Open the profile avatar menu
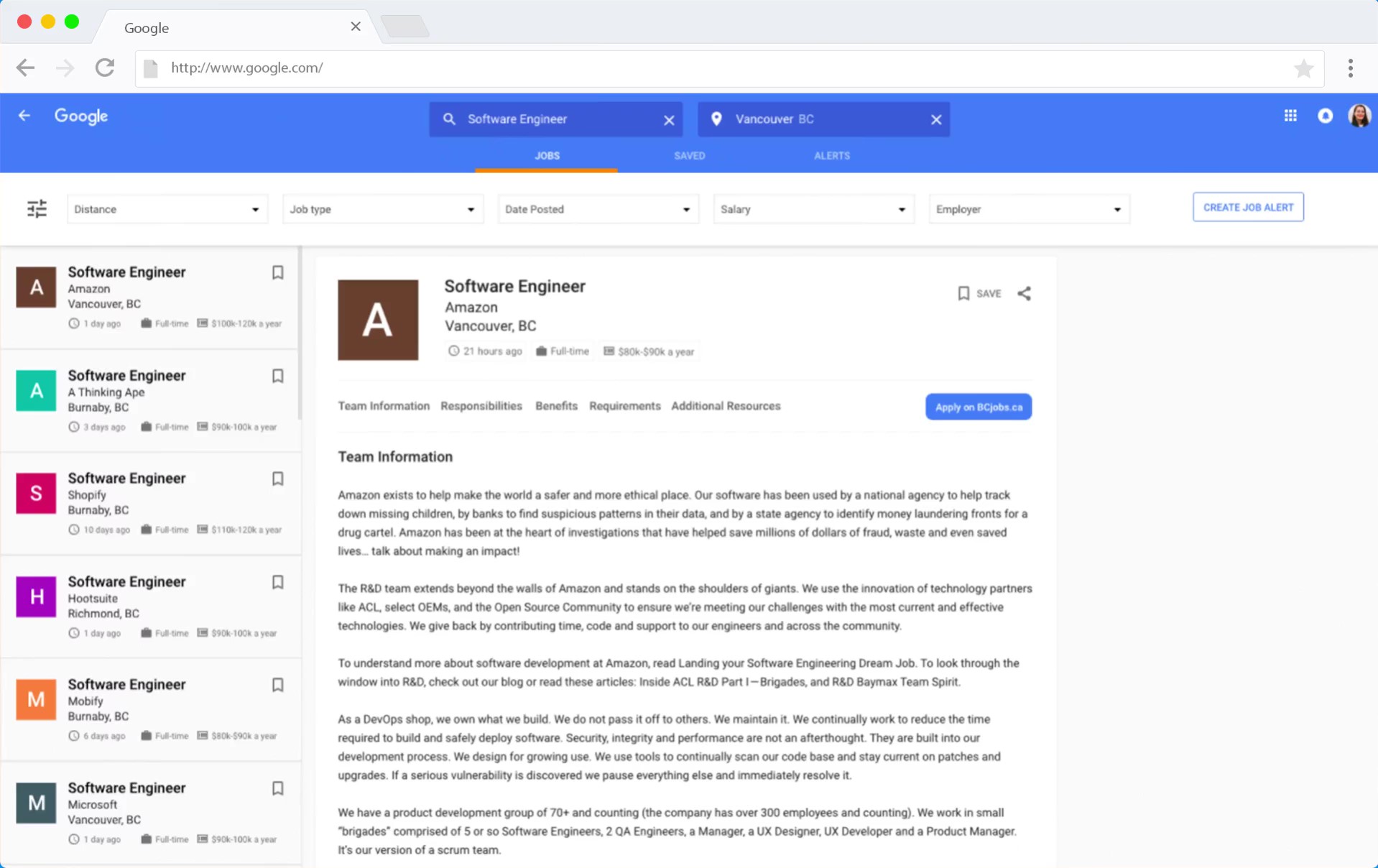 [x=1358, y=116]
